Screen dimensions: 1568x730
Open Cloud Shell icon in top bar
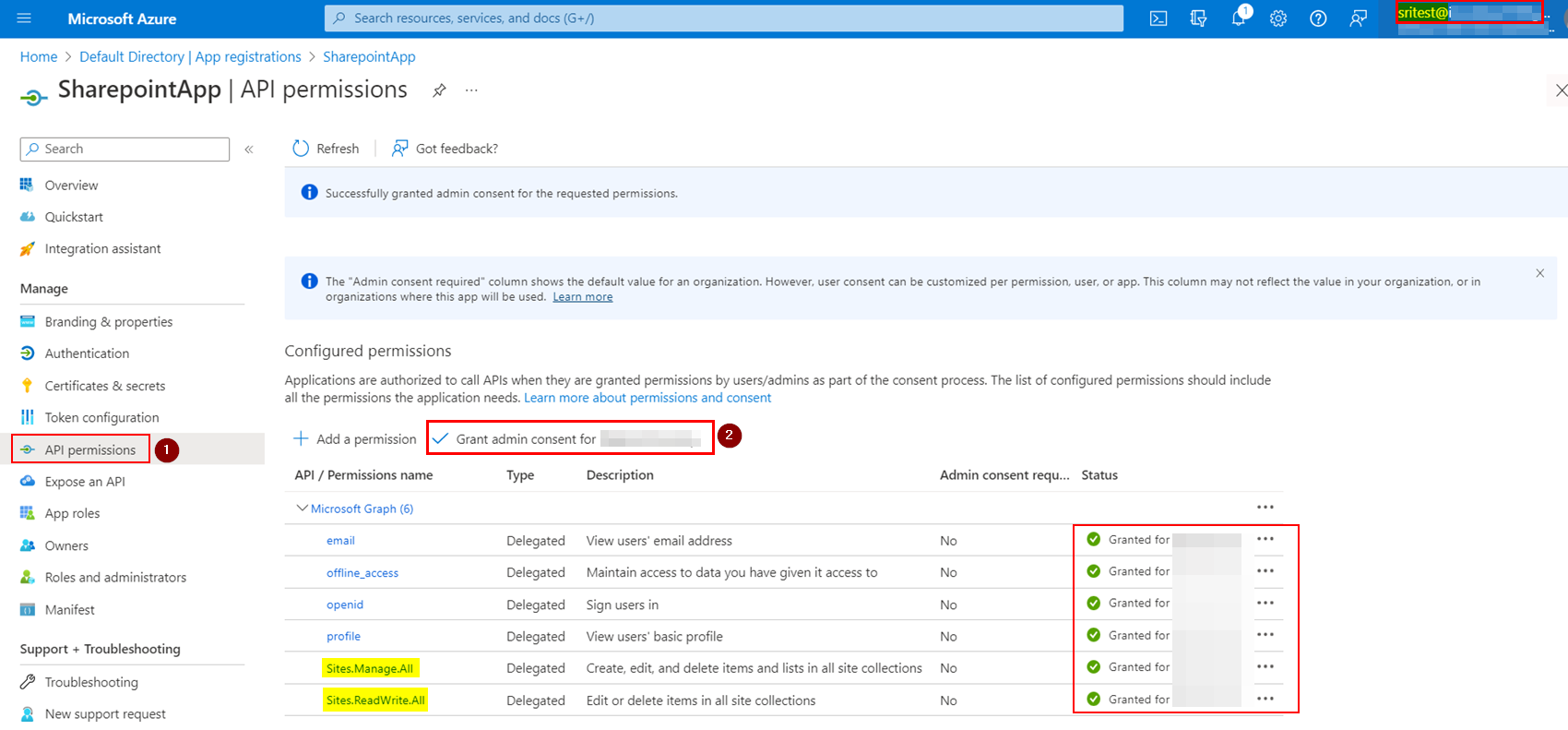[x=1158, y=18]
